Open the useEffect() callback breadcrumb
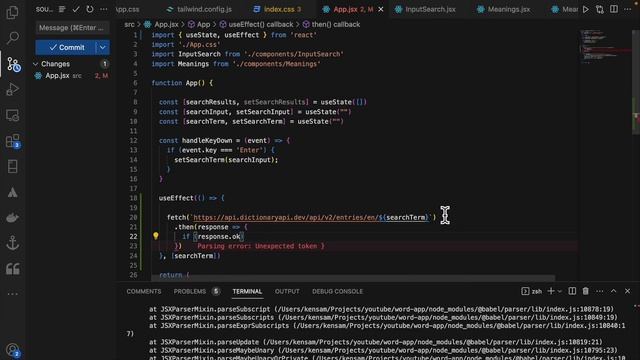This screenshot has width=640, height=360. click(256, 24)
